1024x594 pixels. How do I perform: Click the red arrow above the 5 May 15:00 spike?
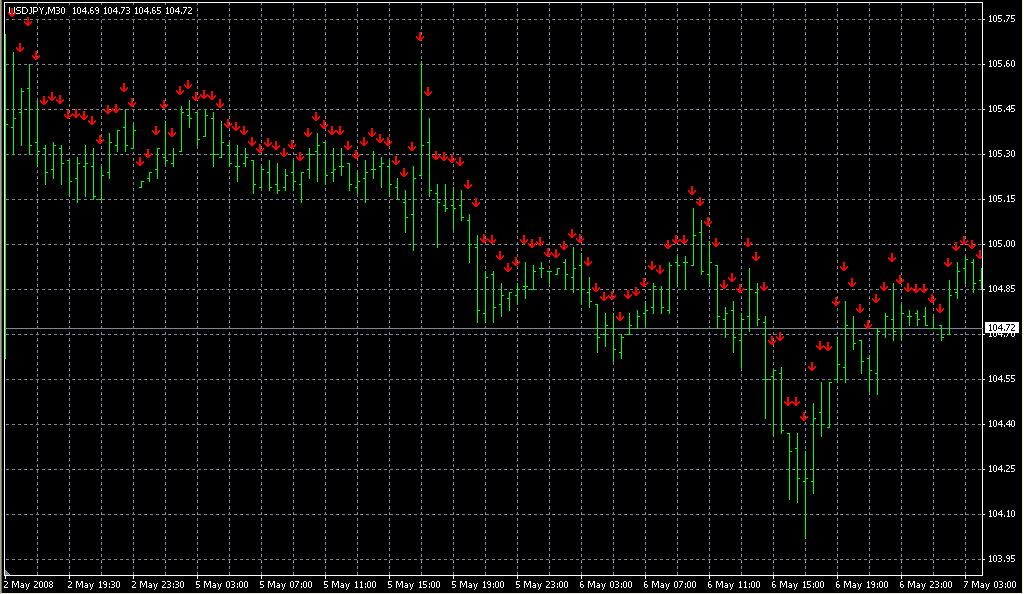[x=420, y=37]
